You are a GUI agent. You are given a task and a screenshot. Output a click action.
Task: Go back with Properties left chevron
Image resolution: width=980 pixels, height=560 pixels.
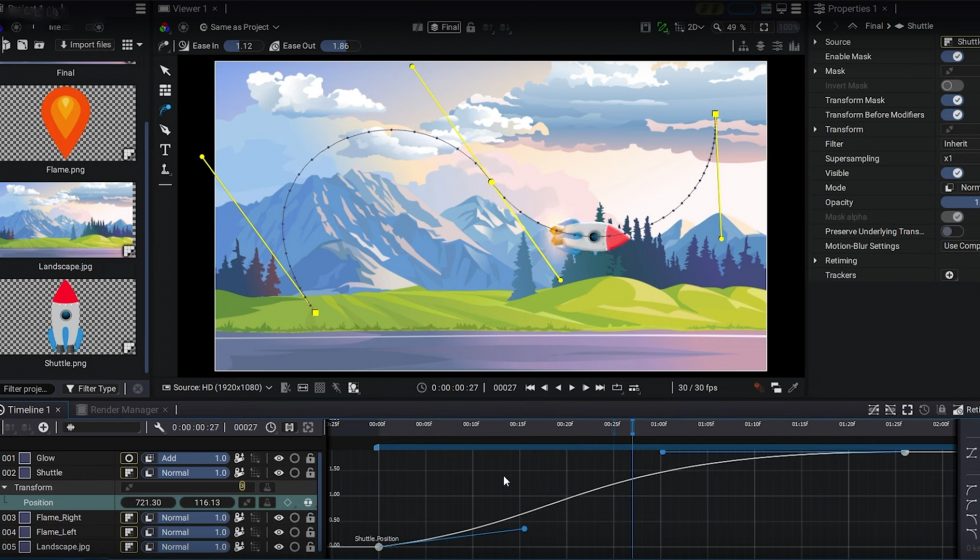(x=819, y=26)
